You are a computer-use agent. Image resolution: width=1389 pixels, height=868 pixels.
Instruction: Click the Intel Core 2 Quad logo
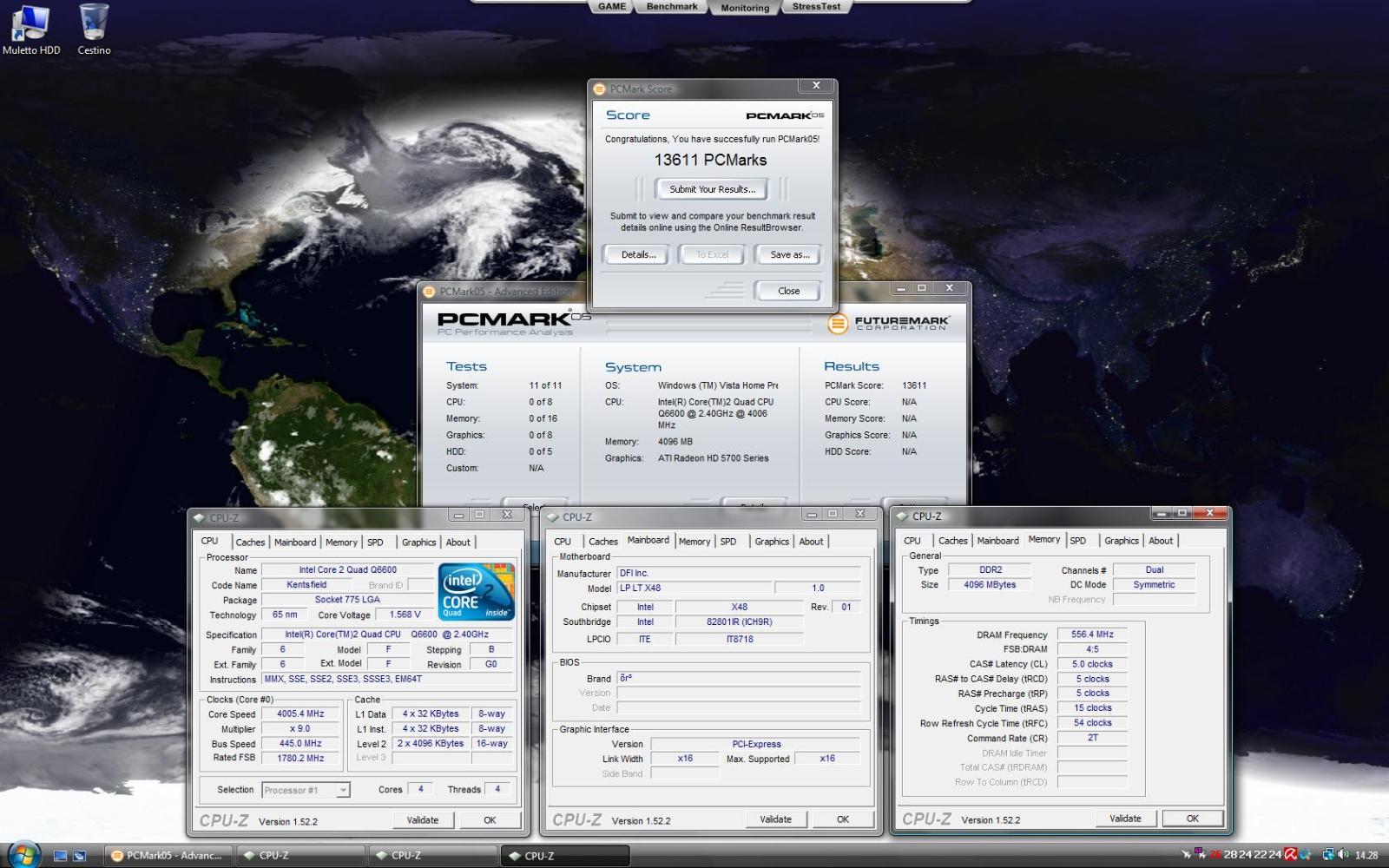coord(477,591)
